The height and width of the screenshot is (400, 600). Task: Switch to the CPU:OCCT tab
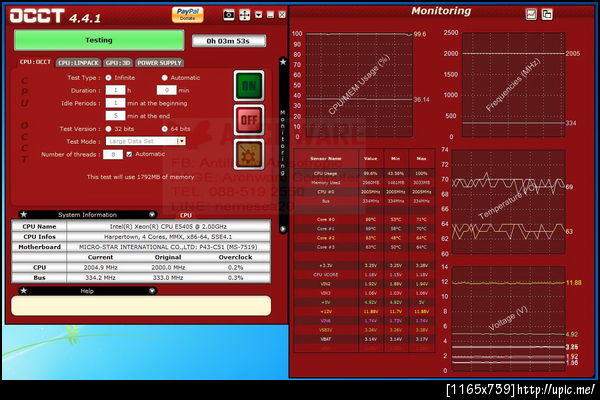tap(35, 62)
